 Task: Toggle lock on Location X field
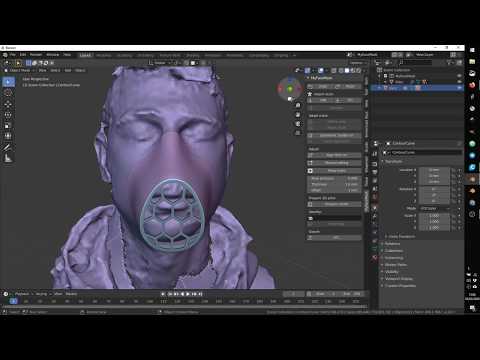(453, 170)
